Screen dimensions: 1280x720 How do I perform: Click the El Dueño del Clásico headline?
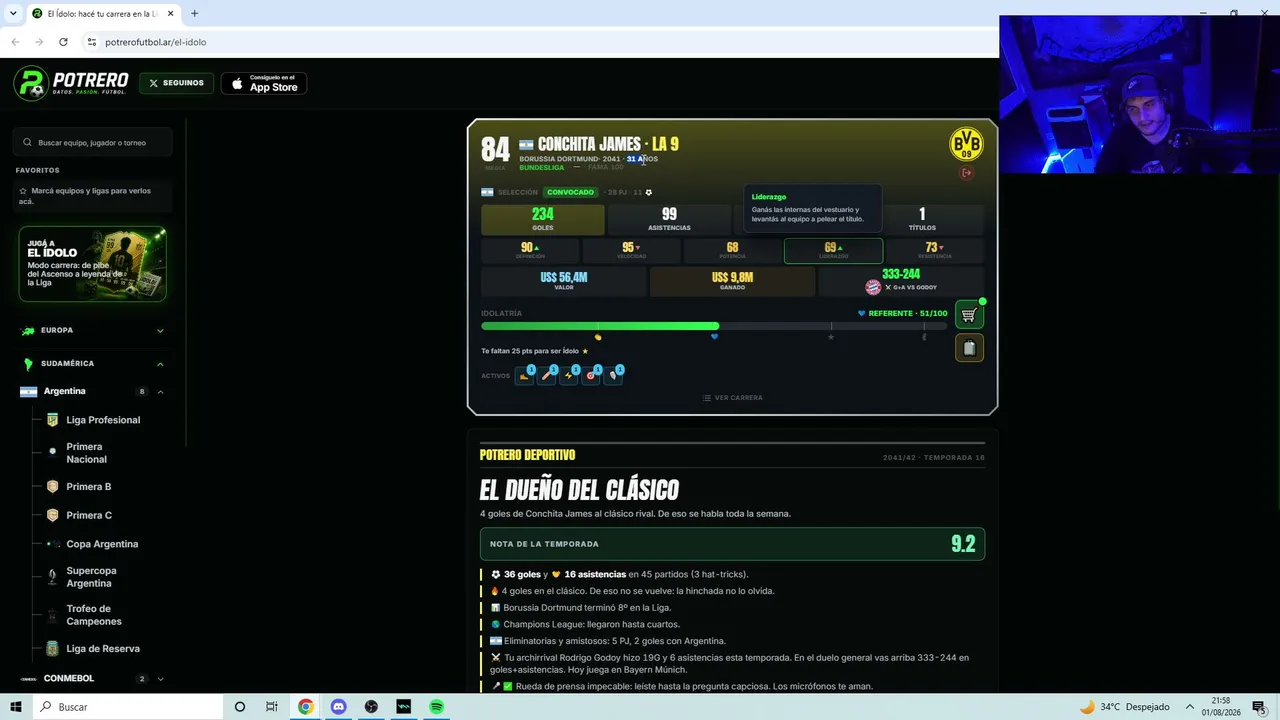(x=579, y=489)
